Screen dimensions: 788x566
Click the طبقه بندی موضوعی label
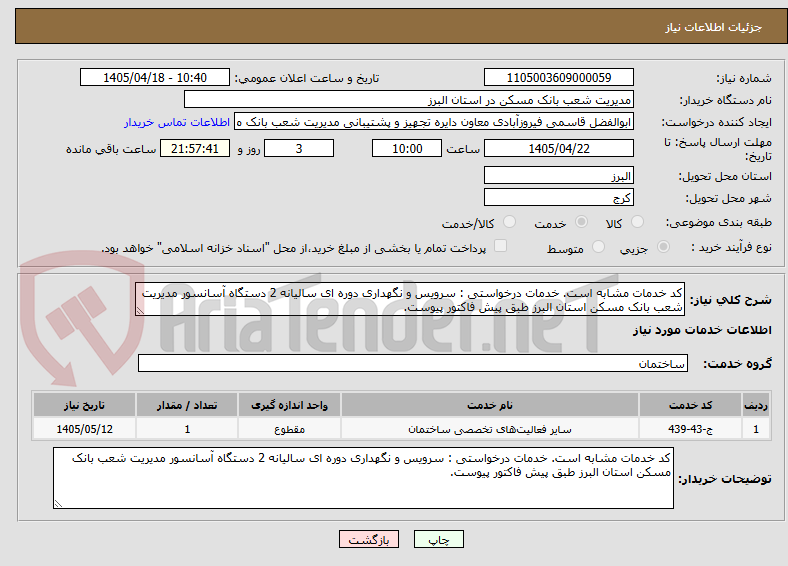[x=719, y=222]
